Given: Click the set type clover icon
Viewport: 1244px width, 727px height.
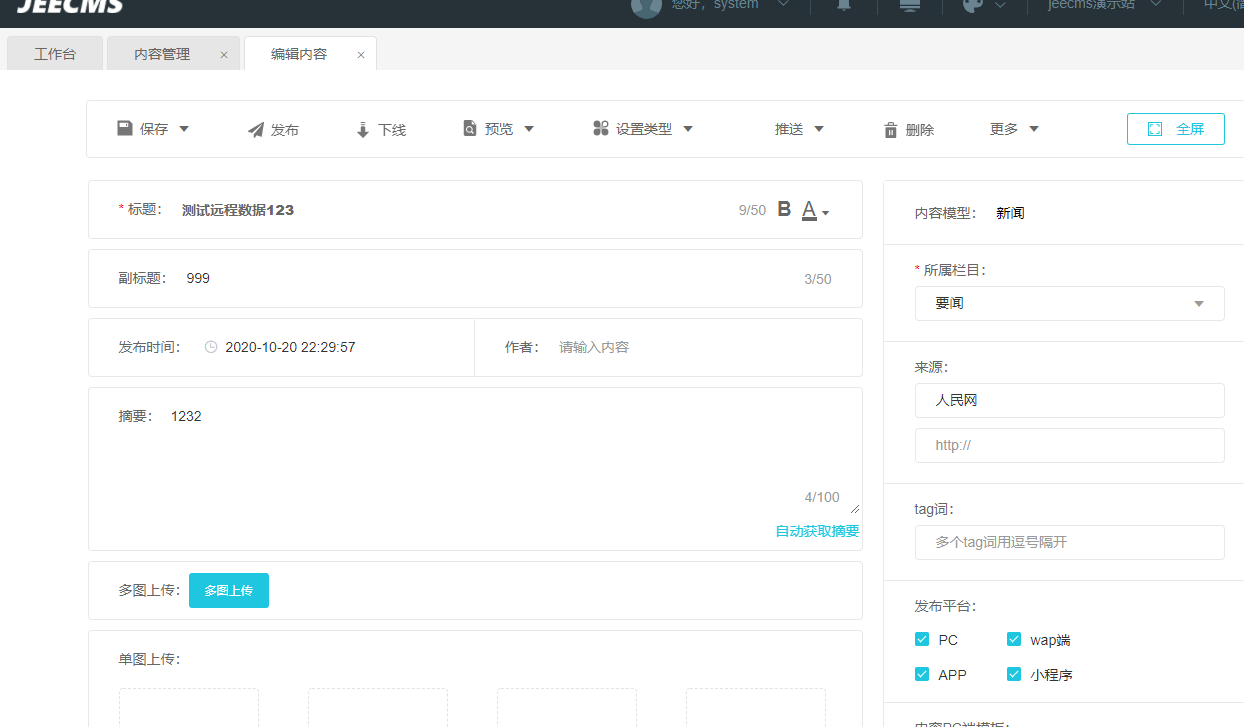Looking at the screenshot, I should [x=601, y=128].
